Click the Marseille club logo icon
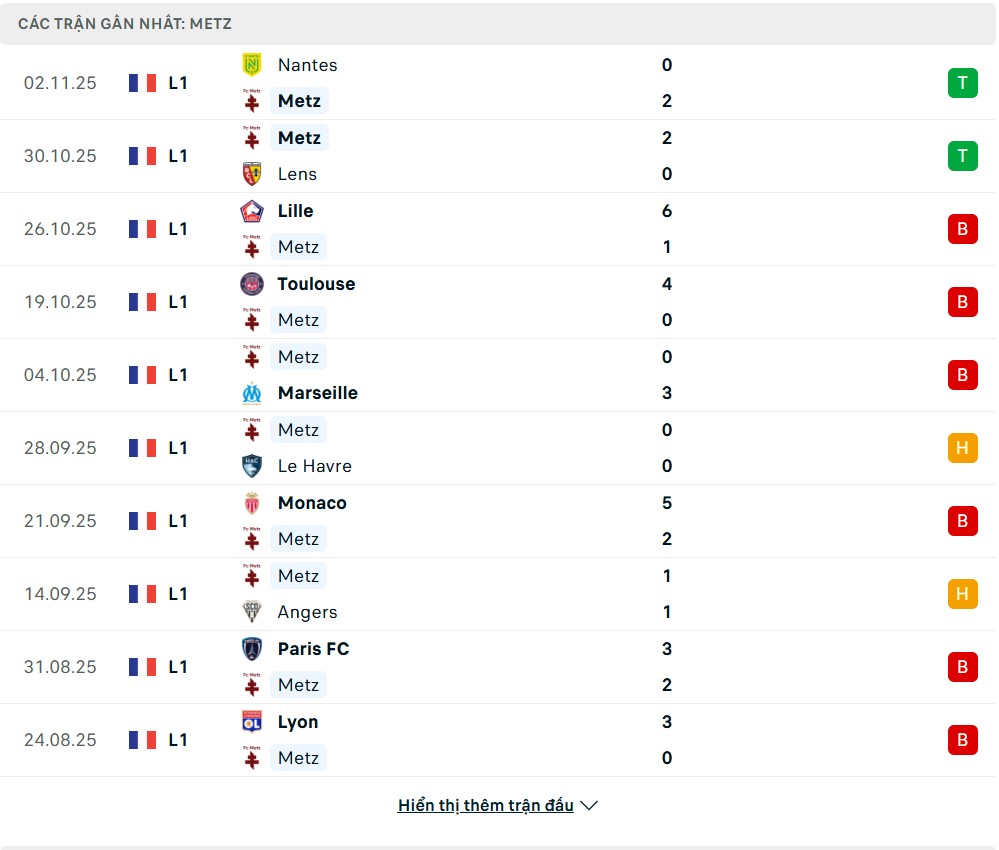Screen dimensions: 999x850 (252, 393)
